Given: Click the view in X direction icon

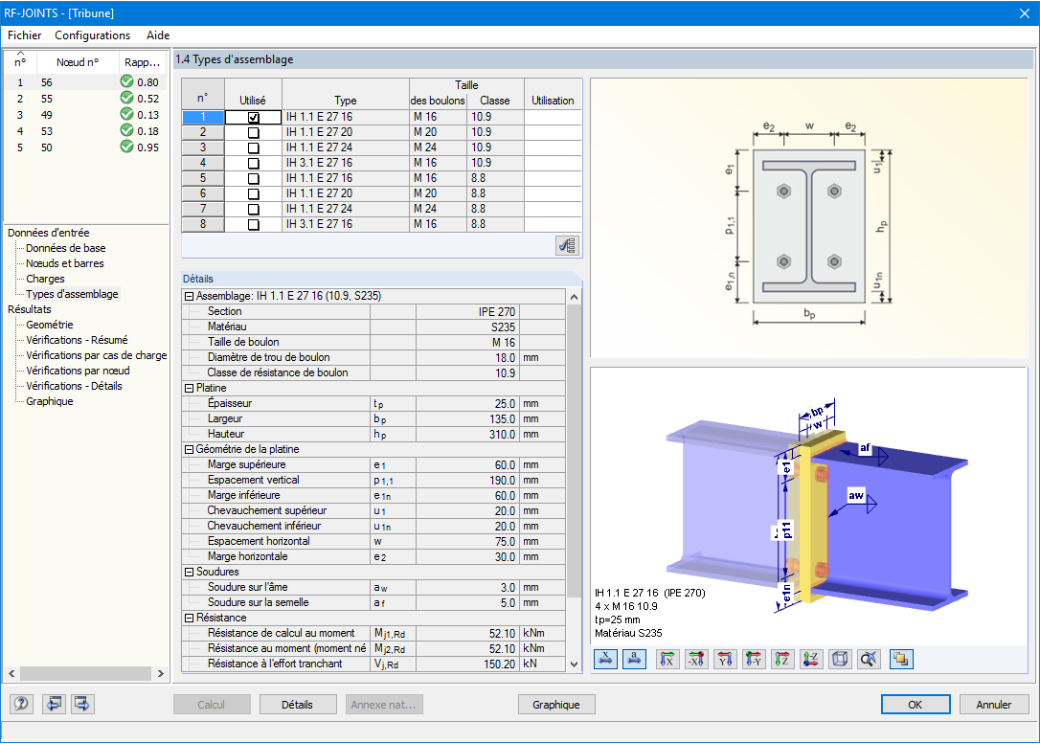Looking at the screenshot, I should point(668,659).
